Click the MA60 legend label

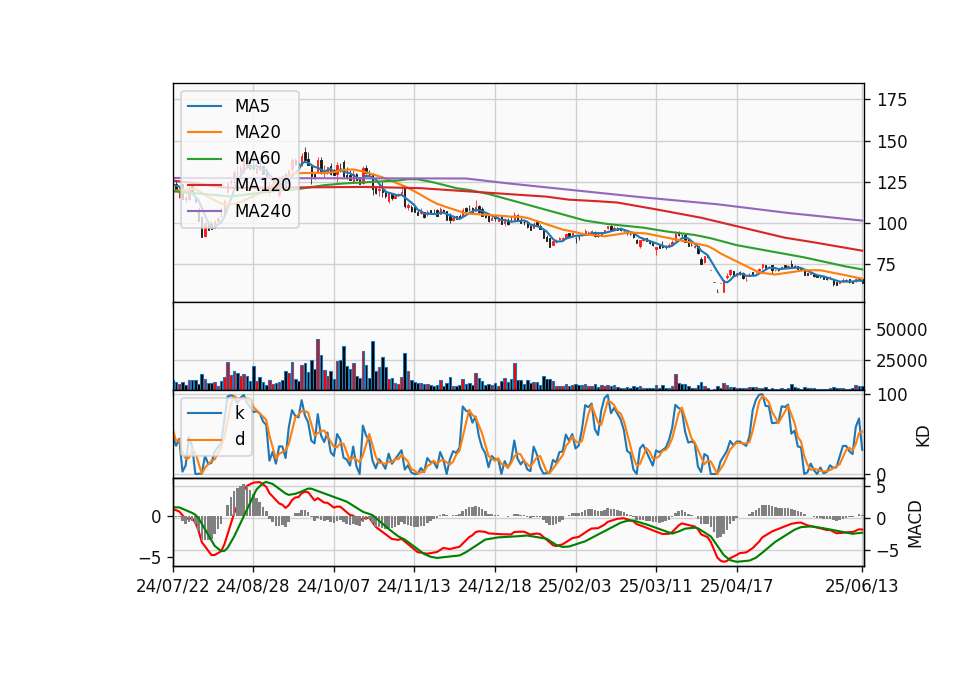[x=257, y=159]
